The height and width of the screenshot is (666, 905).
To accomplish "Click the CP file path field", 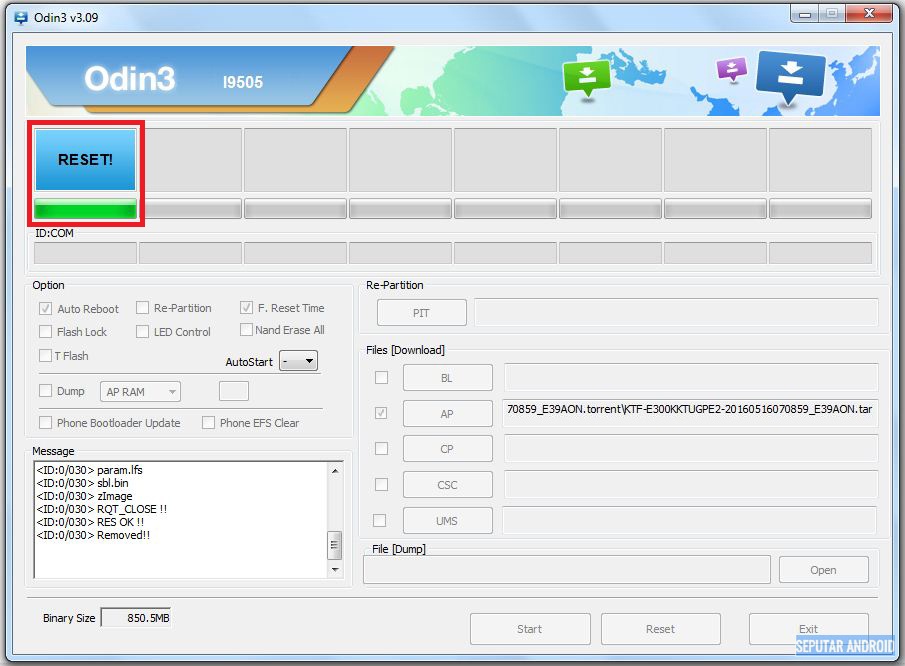I will [691, 448].
